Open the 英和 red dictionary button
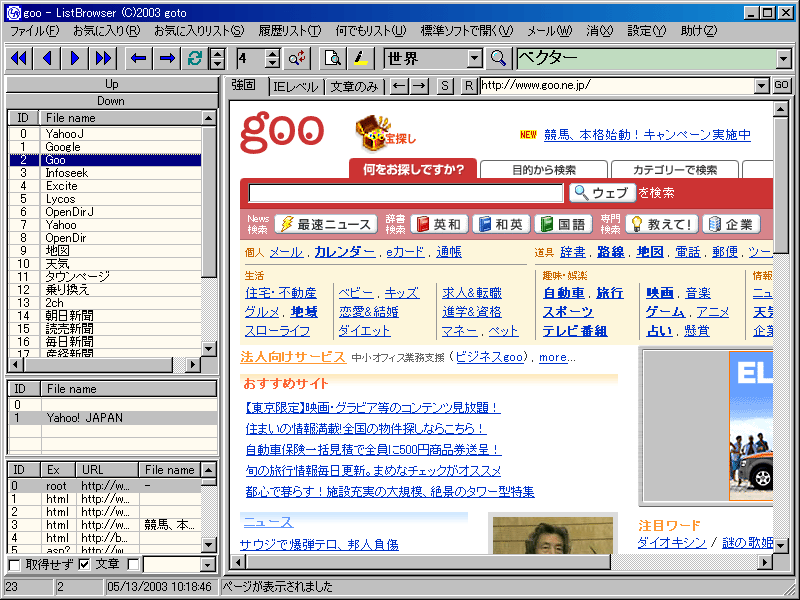The height and width of the screenshot is (600, 800). (x=439, y=224)
